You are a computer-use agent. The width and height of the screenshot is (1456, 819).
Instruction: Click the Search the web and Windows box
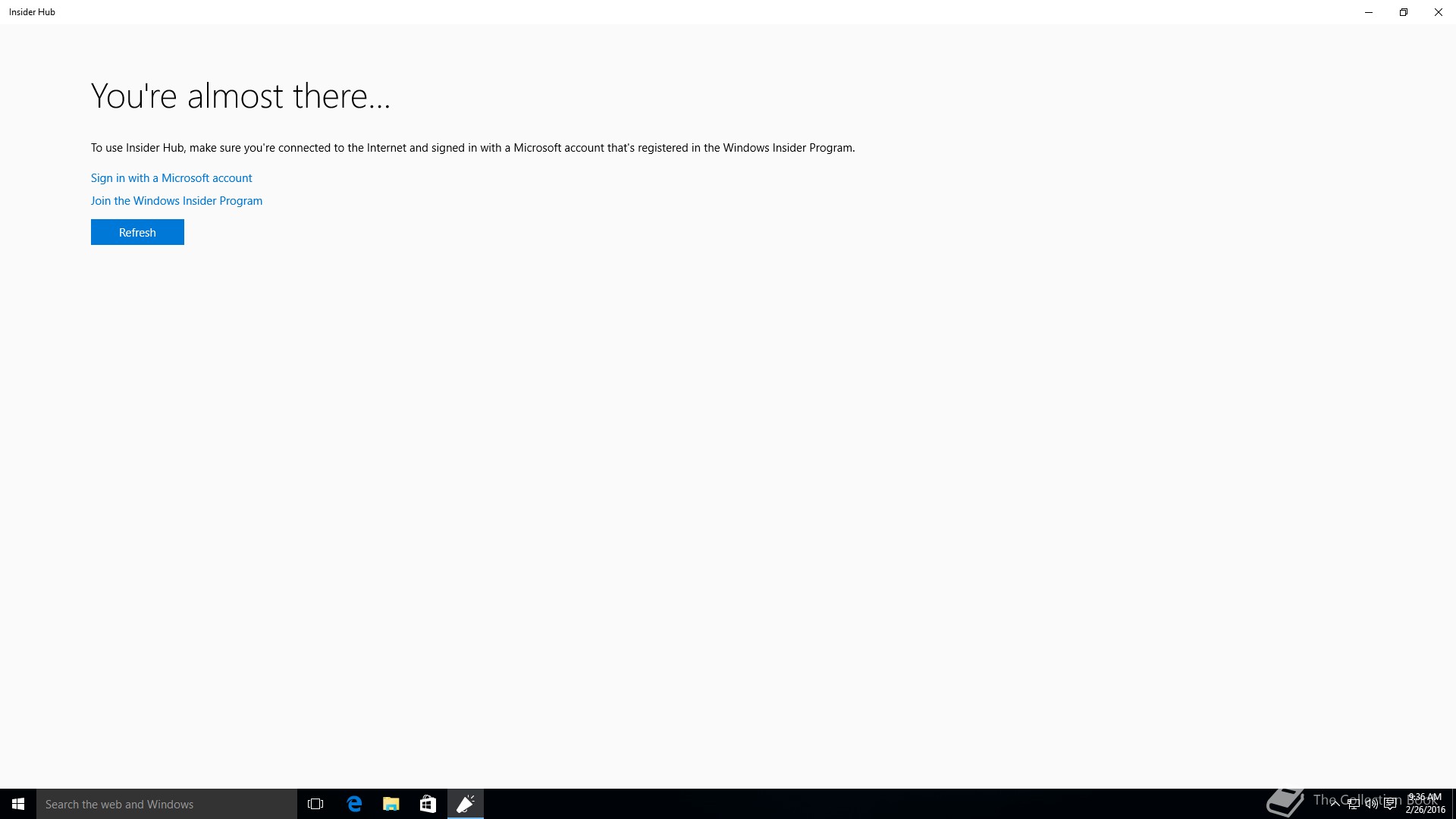click(x=167, y=804)
